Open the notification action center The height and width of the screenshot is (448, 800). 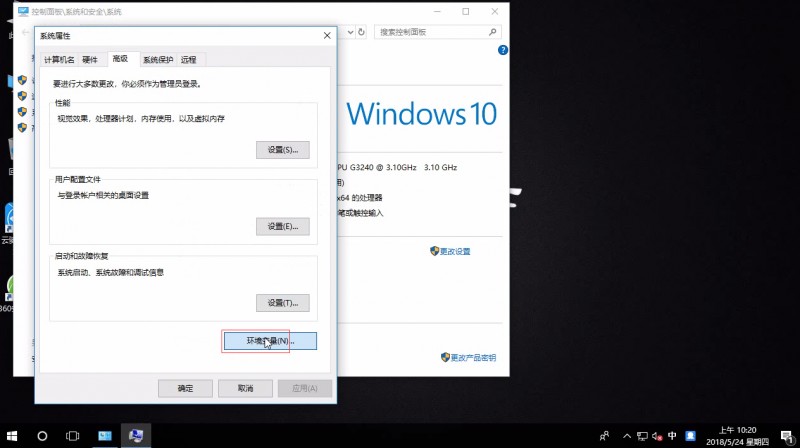tap(786, 436)
